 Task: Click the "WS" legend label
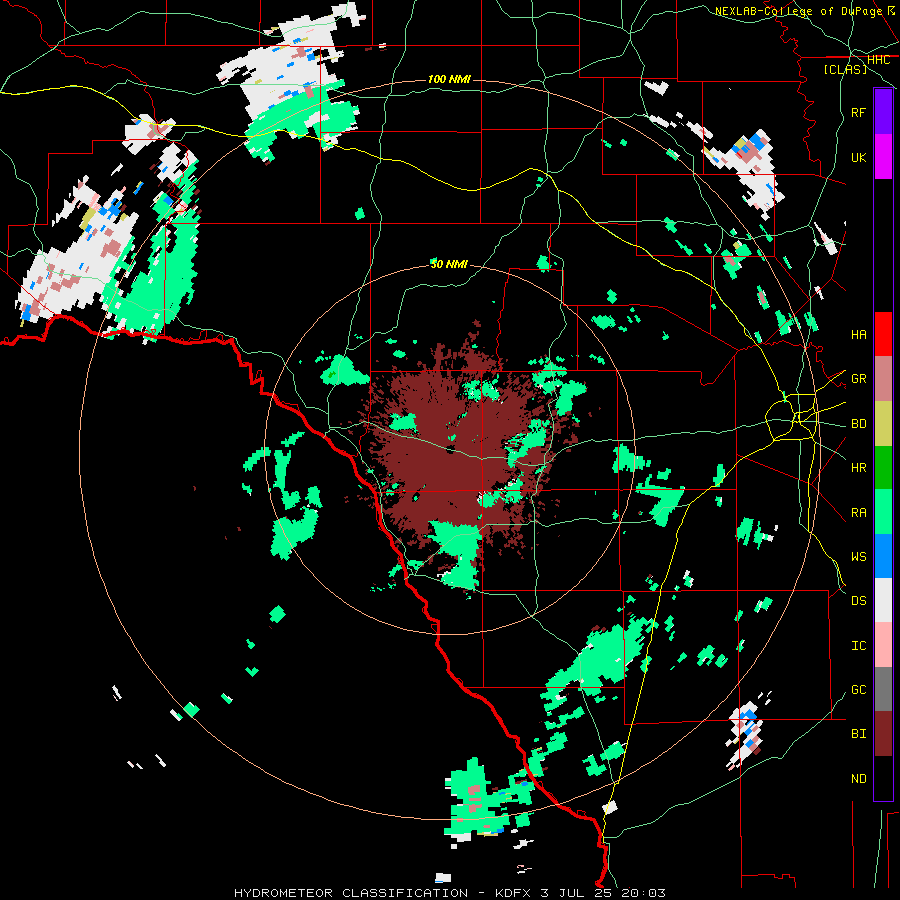(x=858, y=557)
